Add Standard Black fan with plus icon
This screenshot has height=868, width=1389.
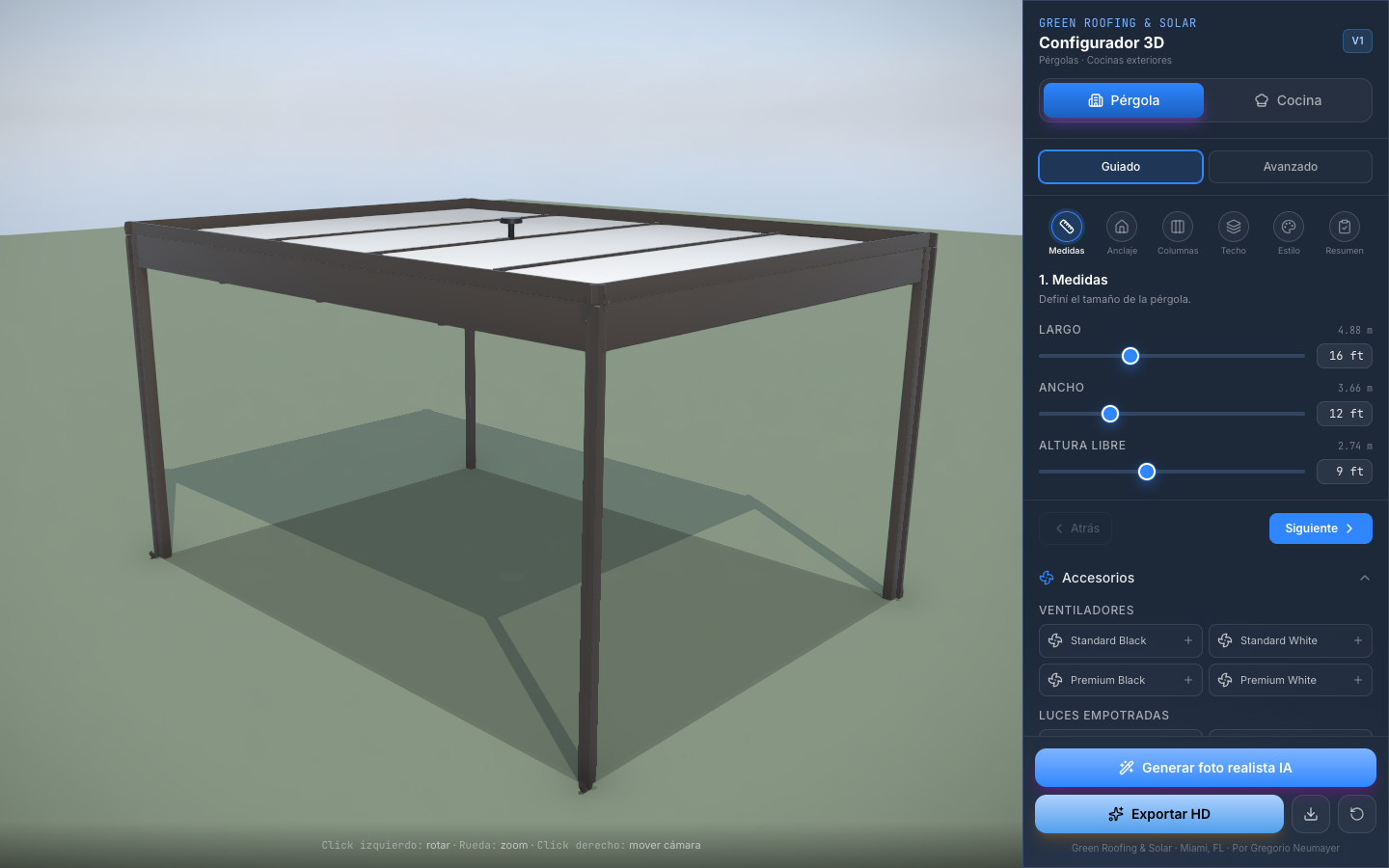coord(1188,640)
